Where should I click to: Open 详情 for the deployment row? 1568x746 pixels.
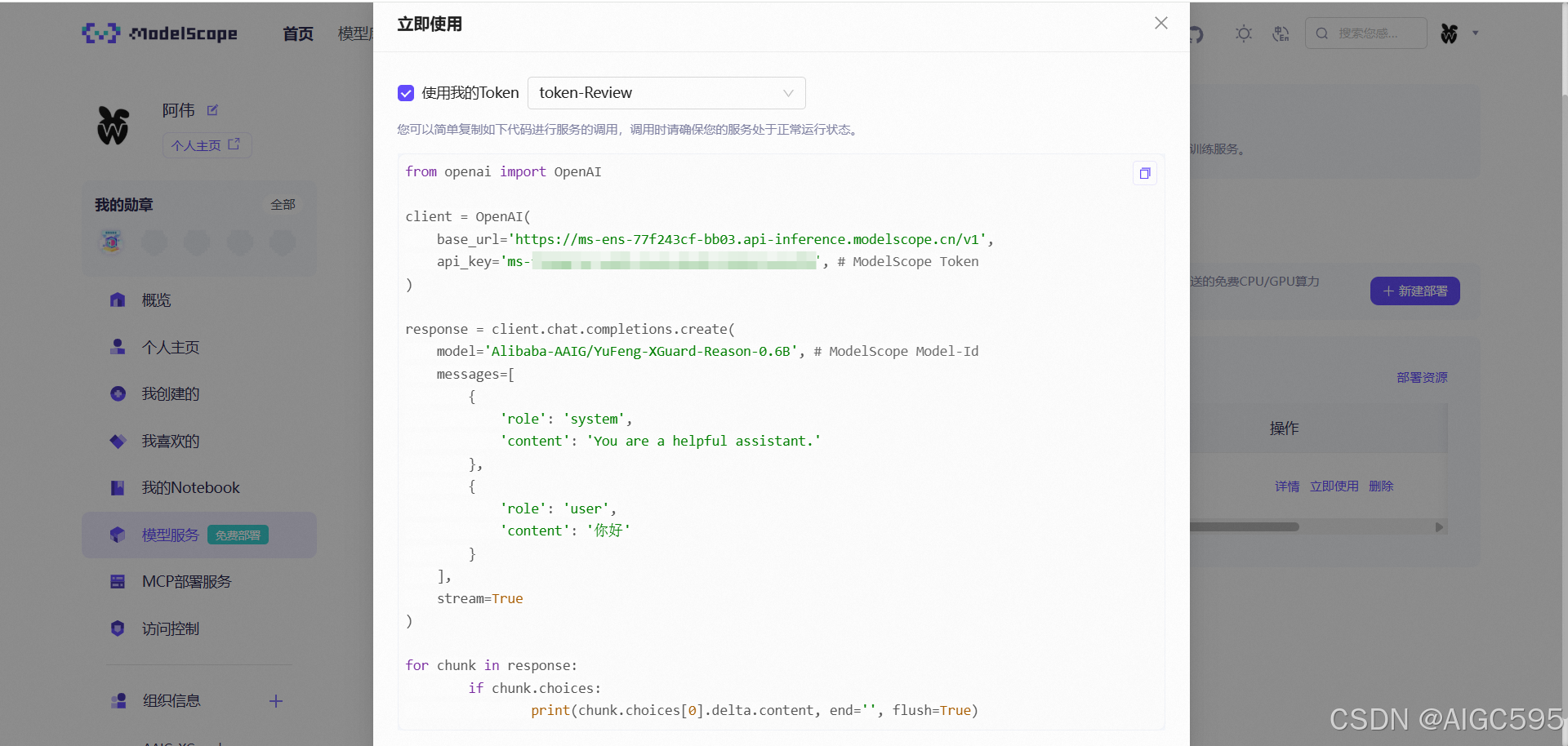coord(1287,486)
